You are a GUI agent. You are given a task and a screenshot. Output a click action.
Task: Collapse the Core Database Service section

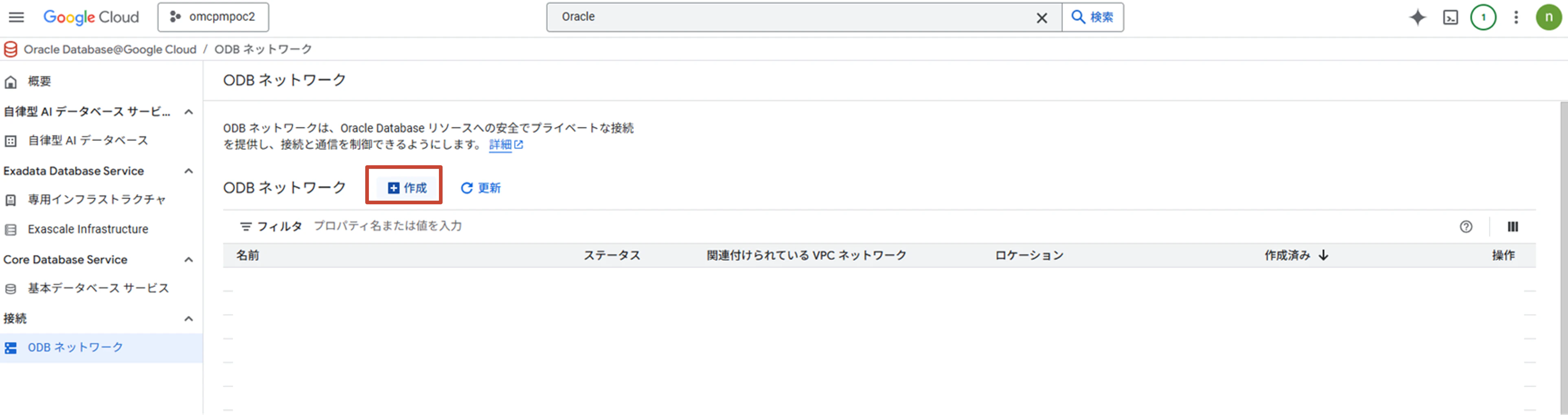(189, 260)
